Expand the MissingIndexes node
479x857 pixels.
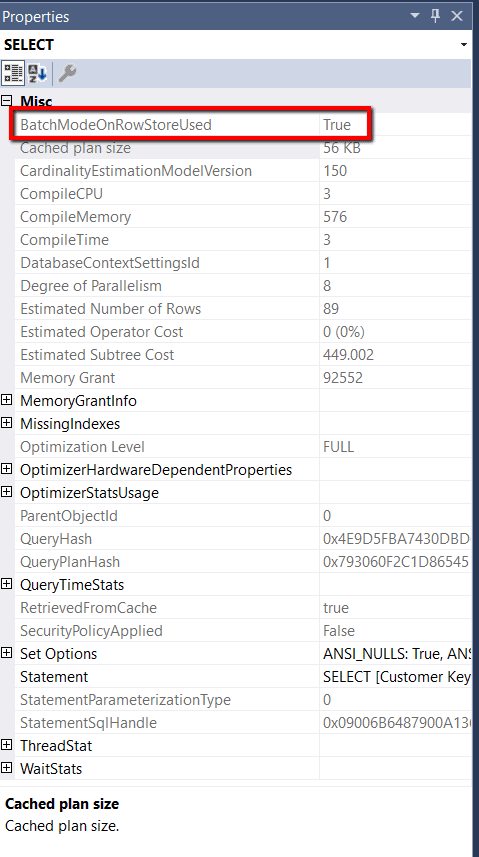pyautogui.click(x=7, y=423)
